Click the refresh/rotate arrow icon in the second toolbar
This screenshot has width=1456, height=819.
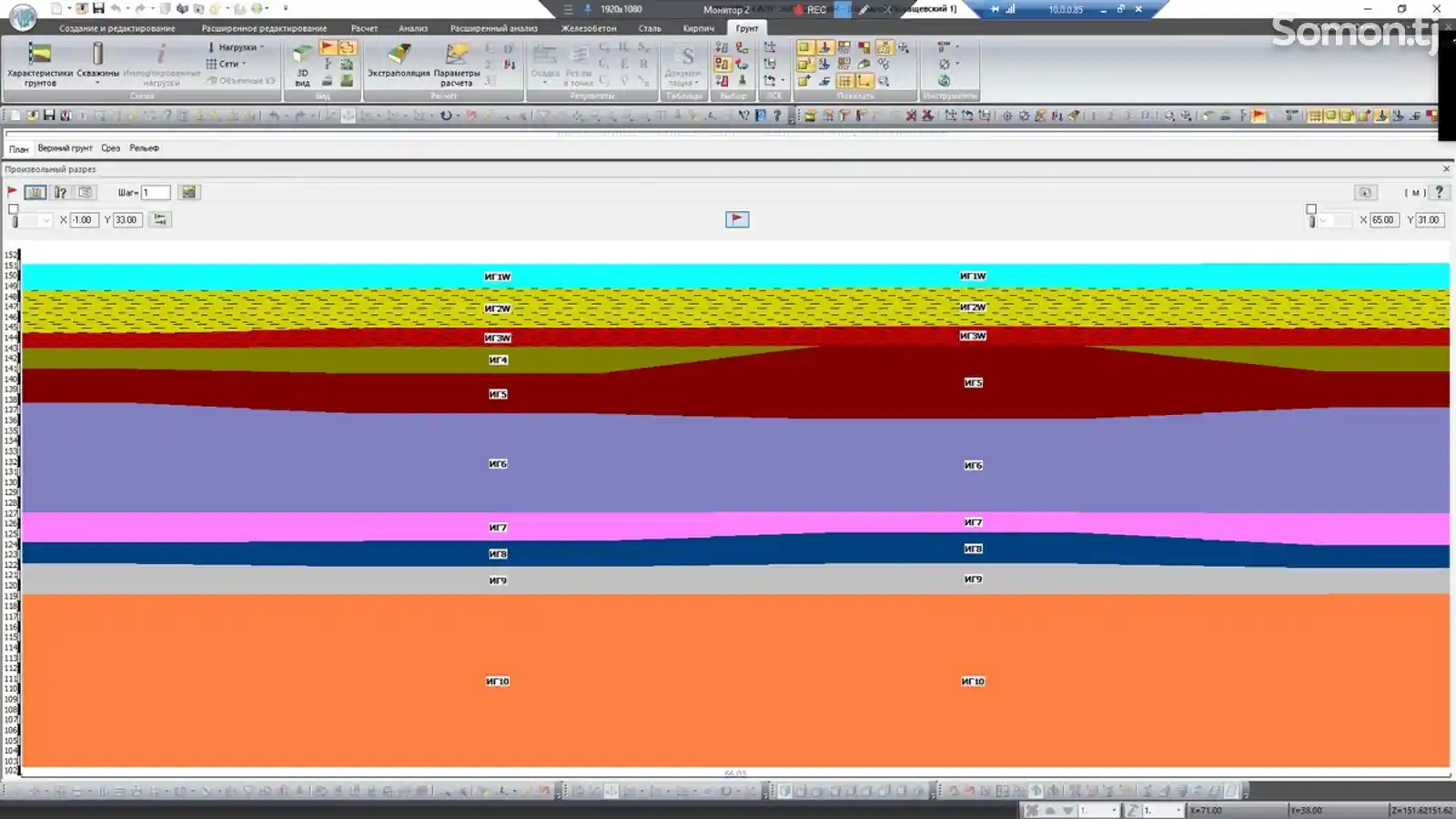tap(446, 116)
